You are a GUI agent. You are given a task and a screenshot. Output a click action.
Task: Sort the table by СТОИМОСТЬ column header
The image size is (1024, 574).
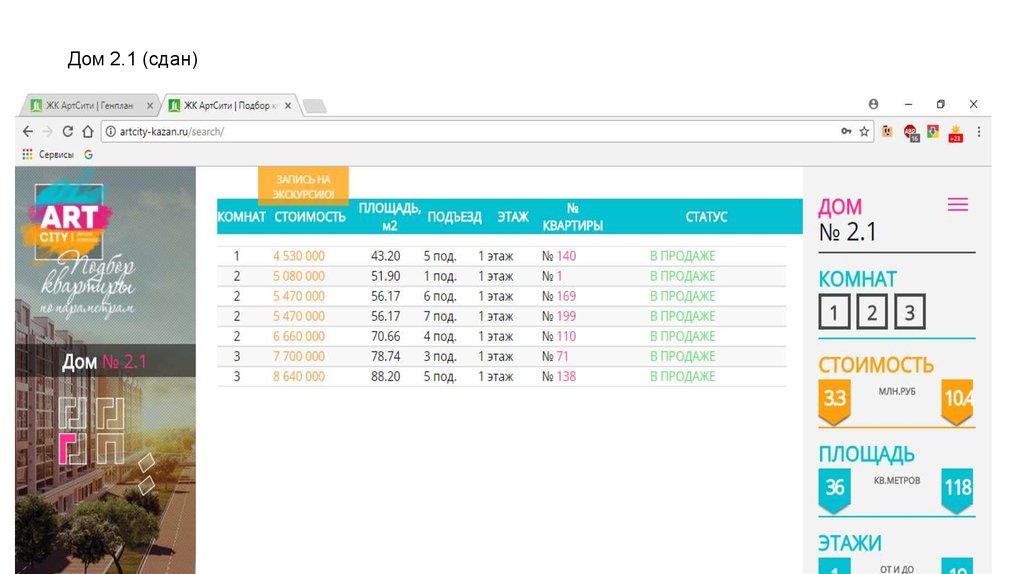[310, 217]
